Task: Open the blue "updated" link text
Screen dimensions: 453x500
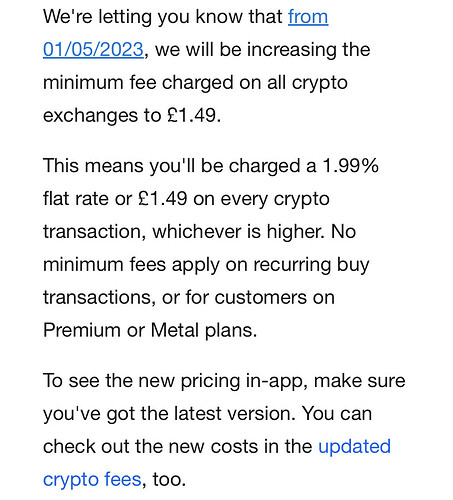Action: pyautogui.click(x=354, y=446)
